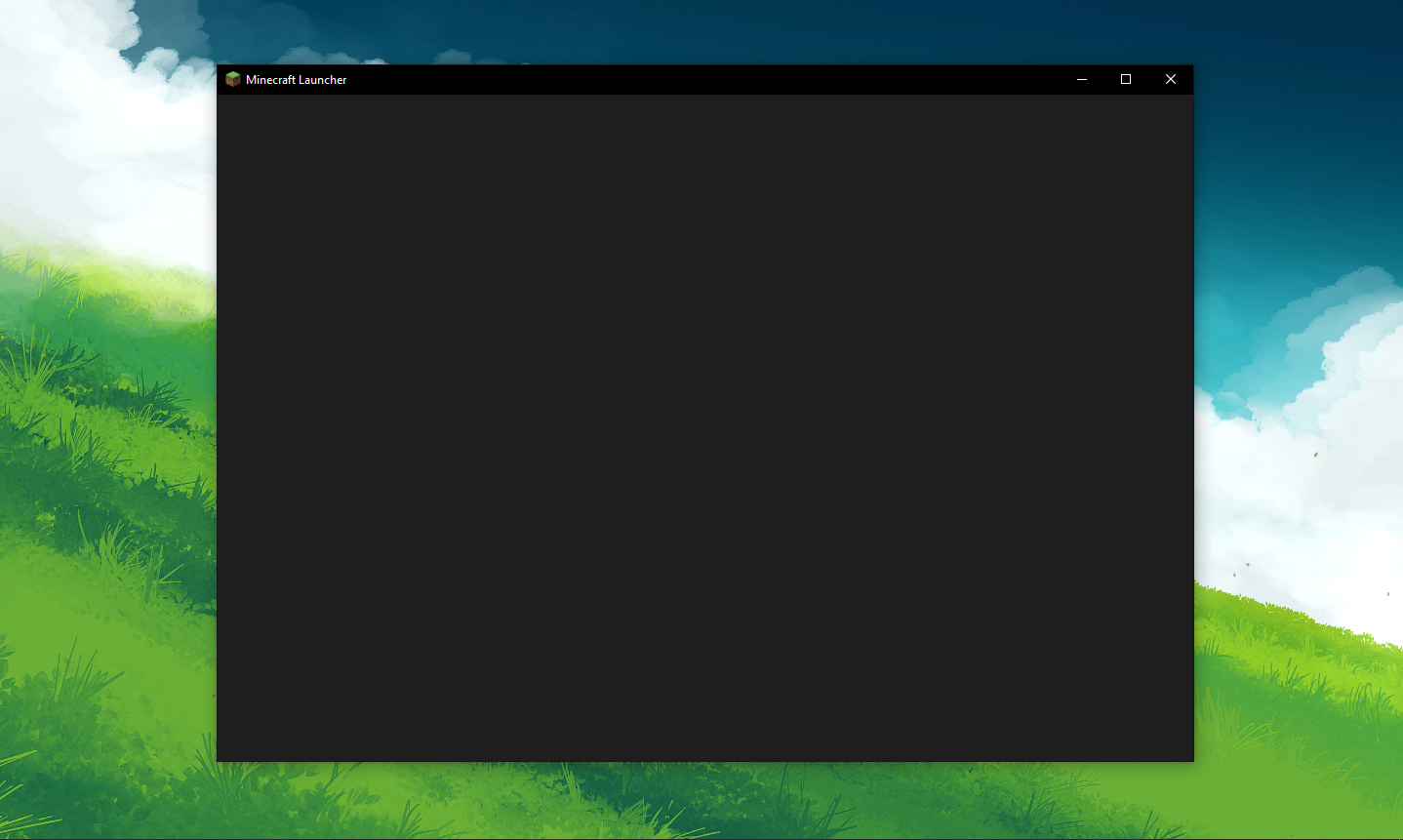Click the Minecraft Launcher grass block icon
The image size is (1403, 840).
pos(232,79)
